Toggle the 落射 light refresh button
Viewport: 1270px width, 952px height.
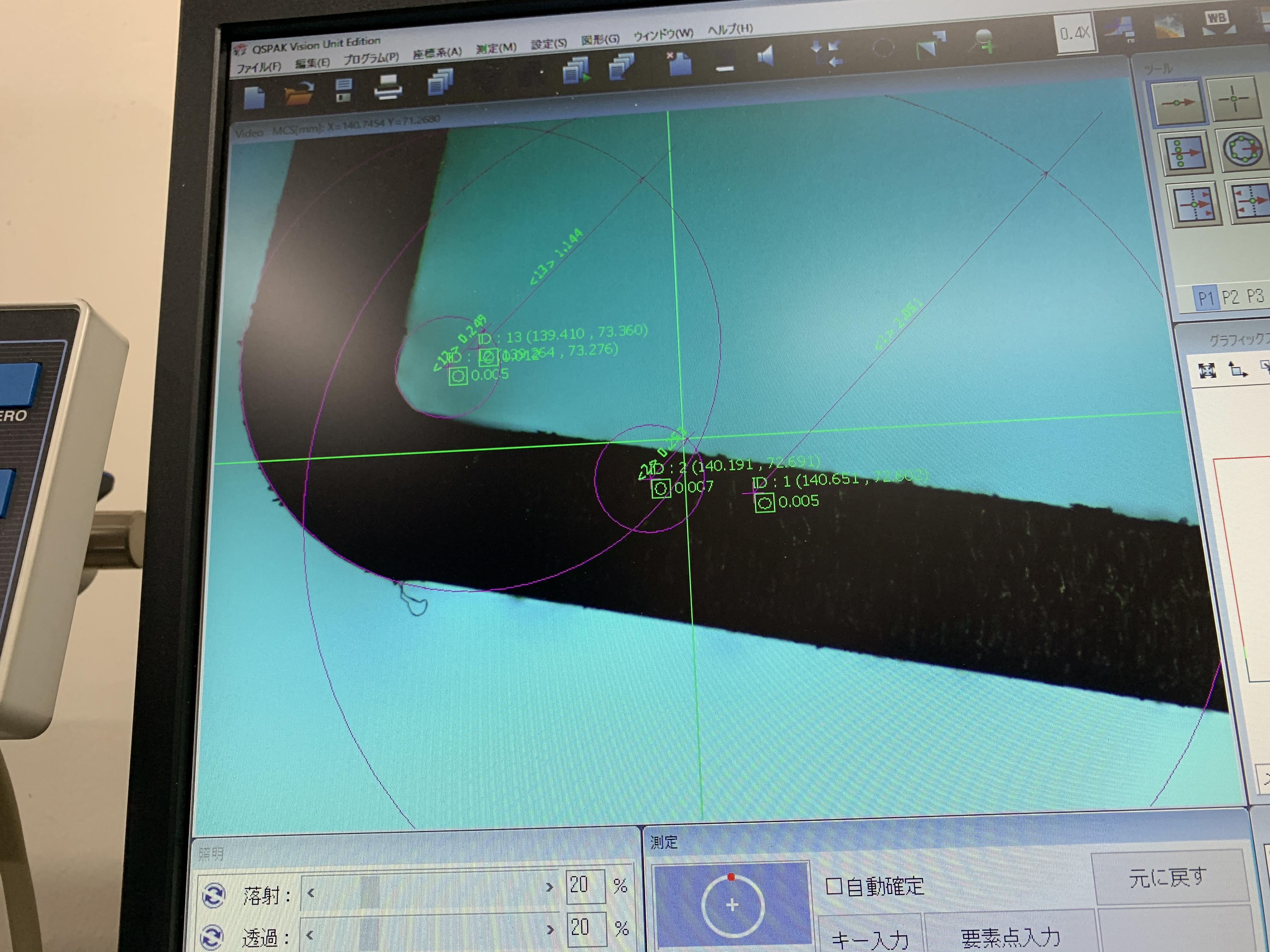click(x=214, y=895)
